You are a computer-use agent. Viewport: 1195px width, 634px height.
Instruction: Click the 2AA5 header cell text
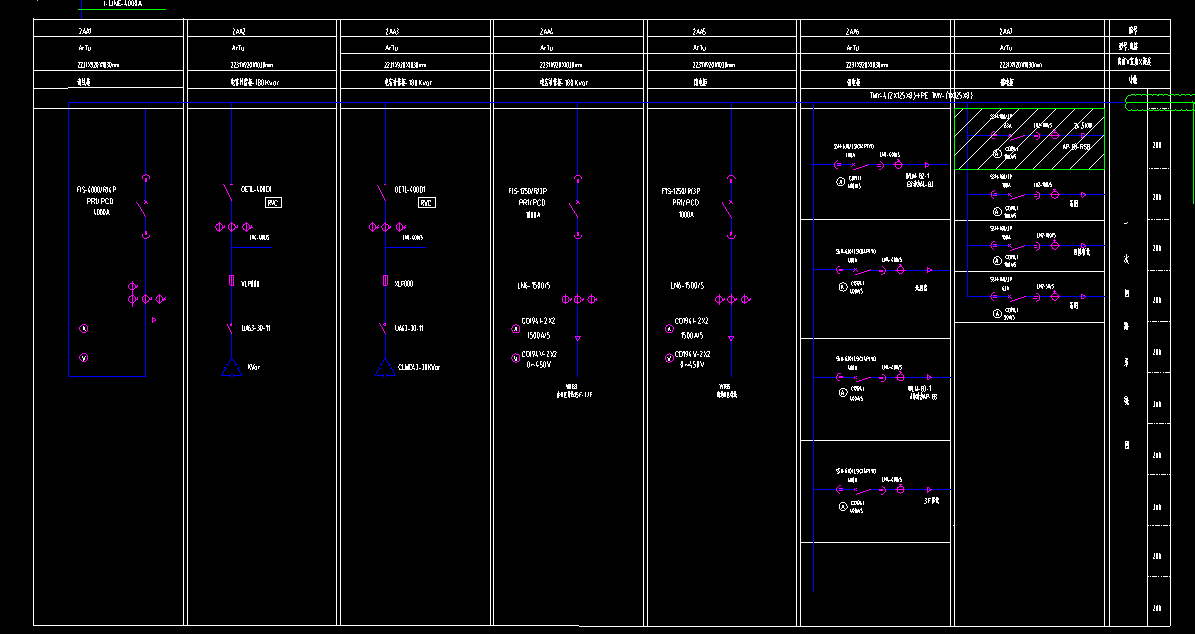pyautogui.click(x=699, y=31)
